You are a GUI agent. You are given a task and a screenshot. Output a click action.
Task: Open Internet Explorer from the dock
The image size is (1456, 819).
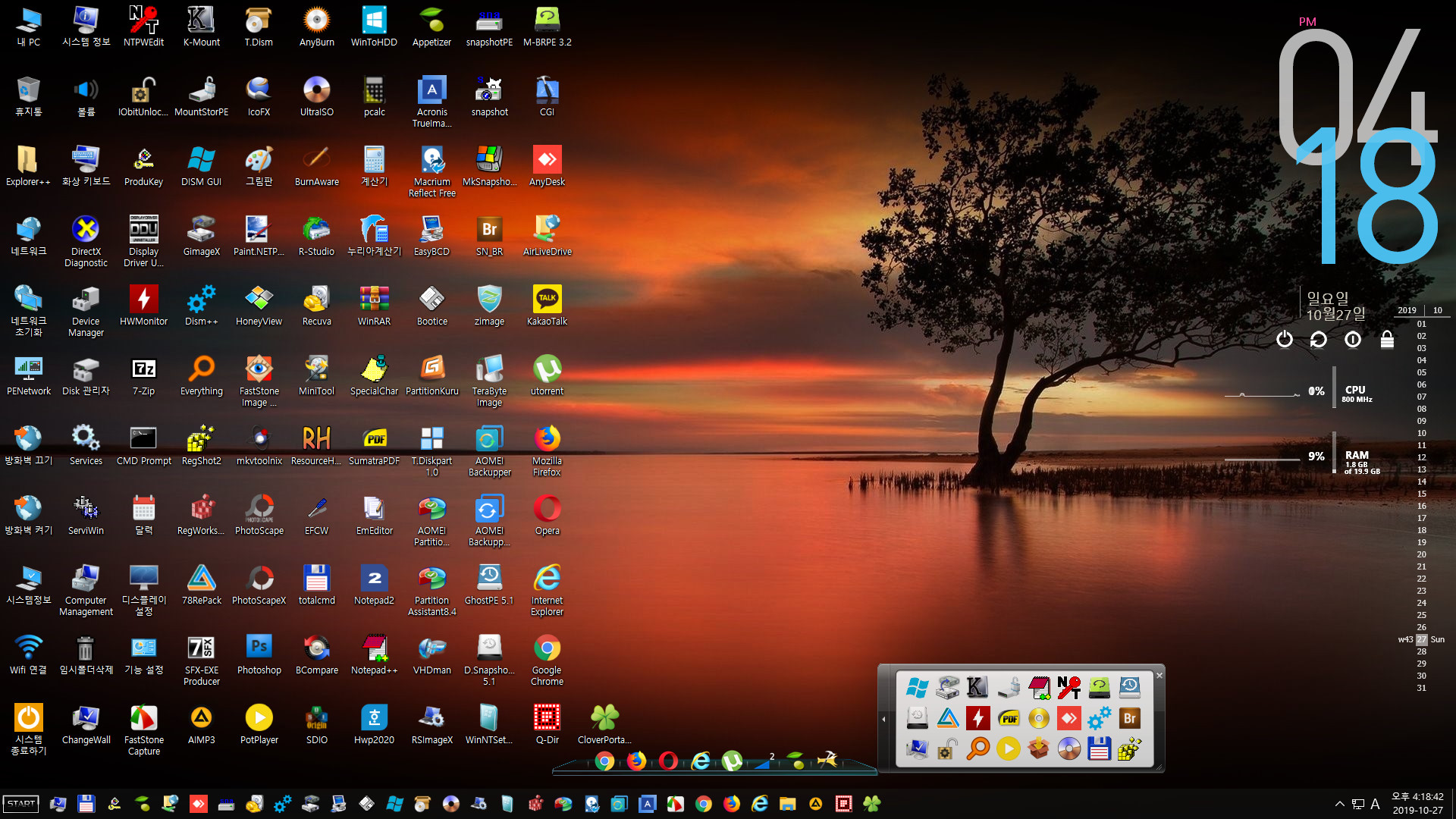click(700, 760)
